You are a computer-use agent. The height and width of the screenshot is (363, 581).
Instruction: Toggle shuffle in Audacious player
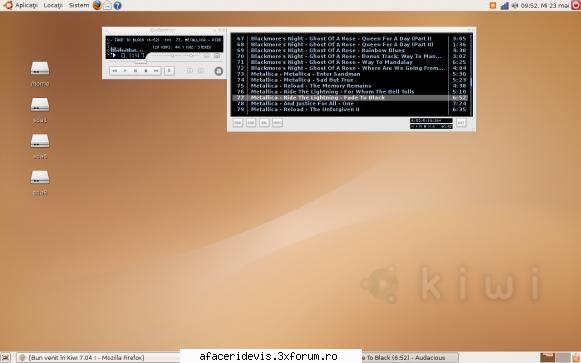click(x=189, y=70)
